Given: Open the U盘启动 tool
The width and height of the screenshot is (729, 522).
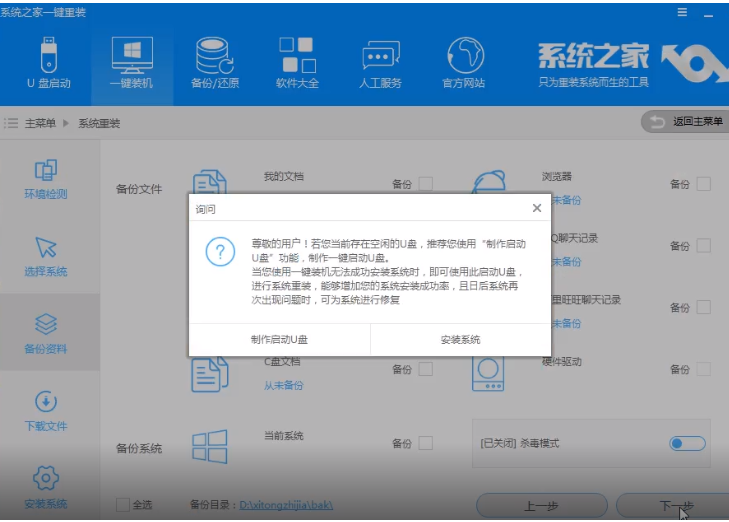Looking at the screenshot, I should tap(48, 63).
